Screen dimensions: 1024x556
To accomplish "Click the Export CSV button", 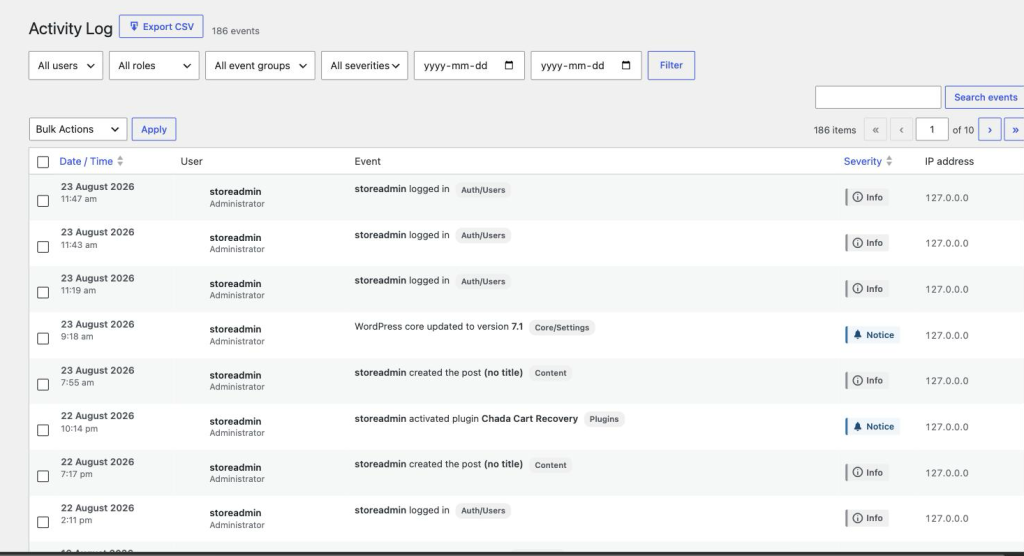I will [161, 27].
